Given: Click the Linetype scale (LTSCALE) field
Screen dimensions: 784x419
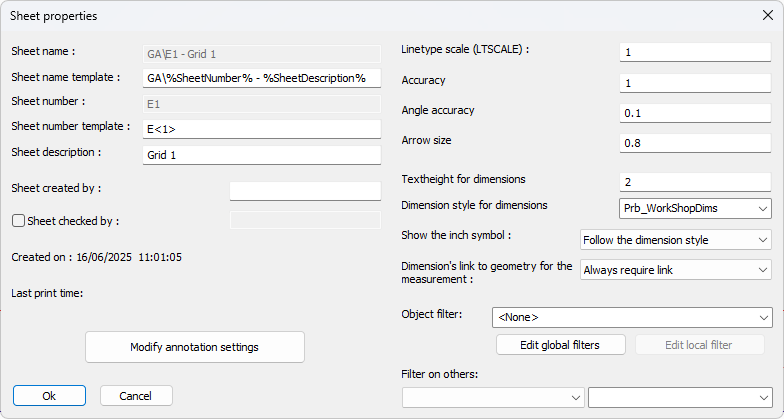Looking at the screenshot, I should tap(695, 52).
